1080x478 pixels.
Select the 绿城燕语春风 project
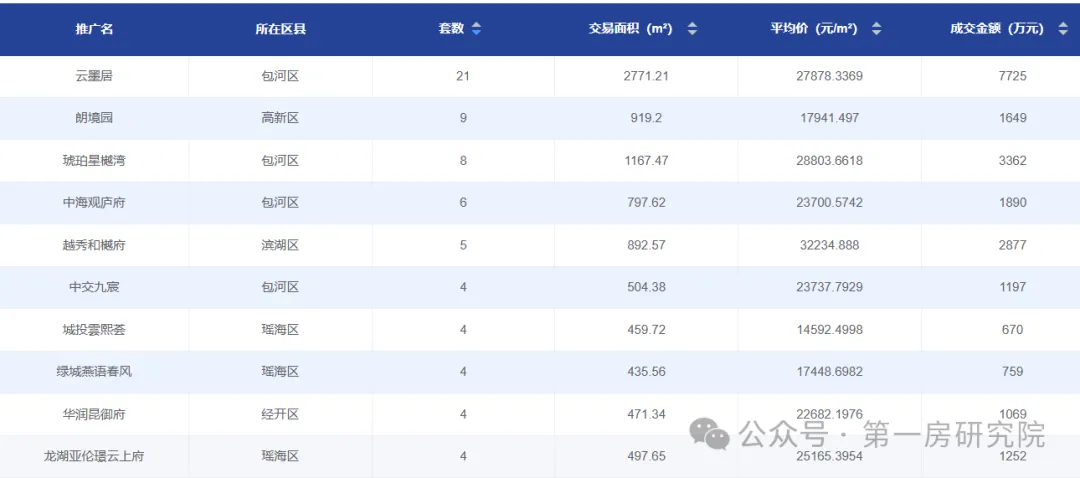tap(94, 372)
